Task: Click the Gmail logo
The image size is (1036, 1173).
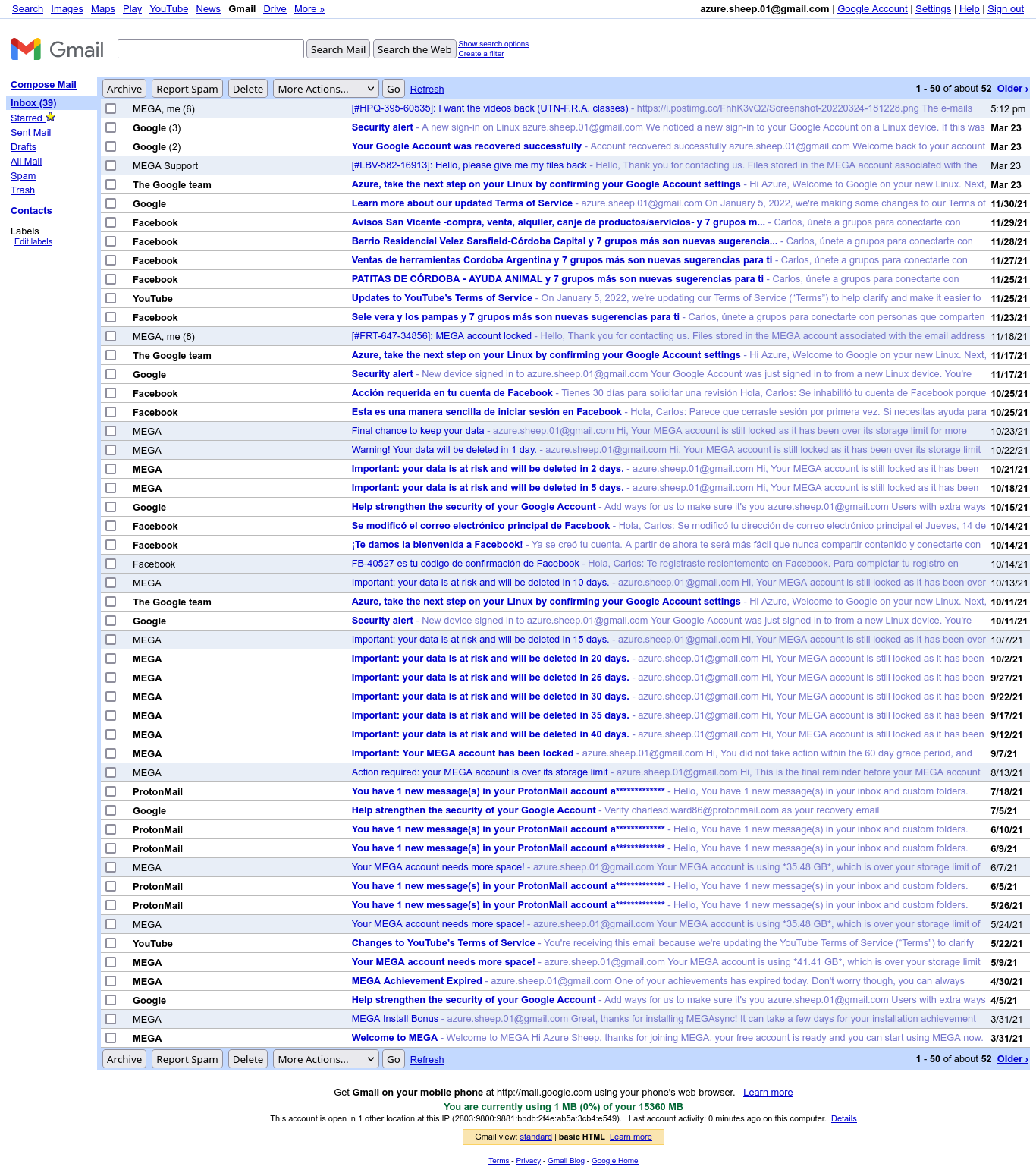Action: pos(58,49)
